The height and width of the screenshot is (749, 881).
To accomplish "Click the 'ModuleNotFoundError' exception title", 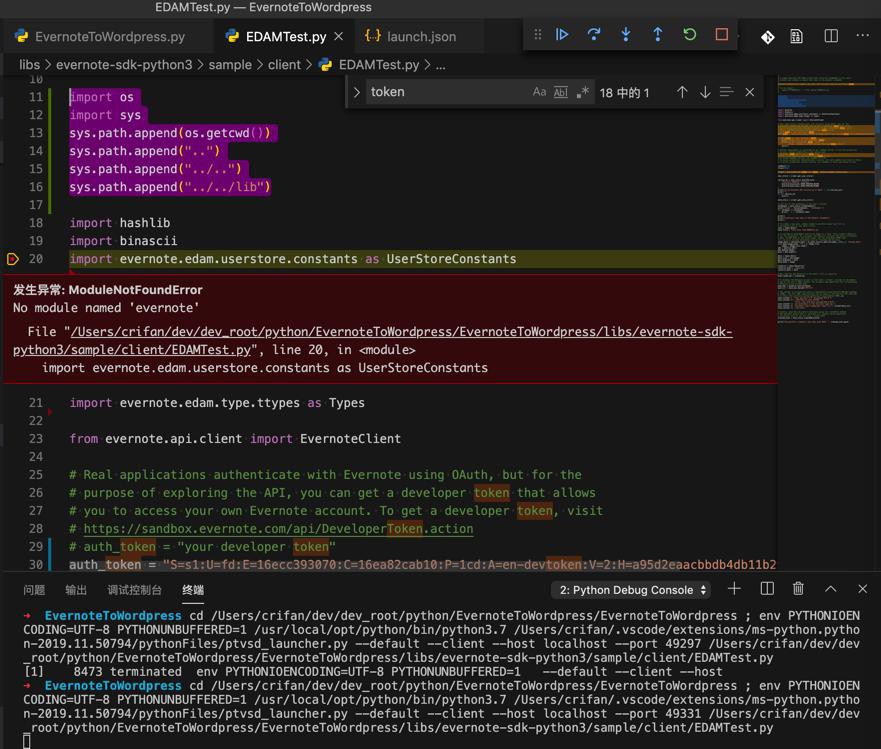I will point(135,290).
